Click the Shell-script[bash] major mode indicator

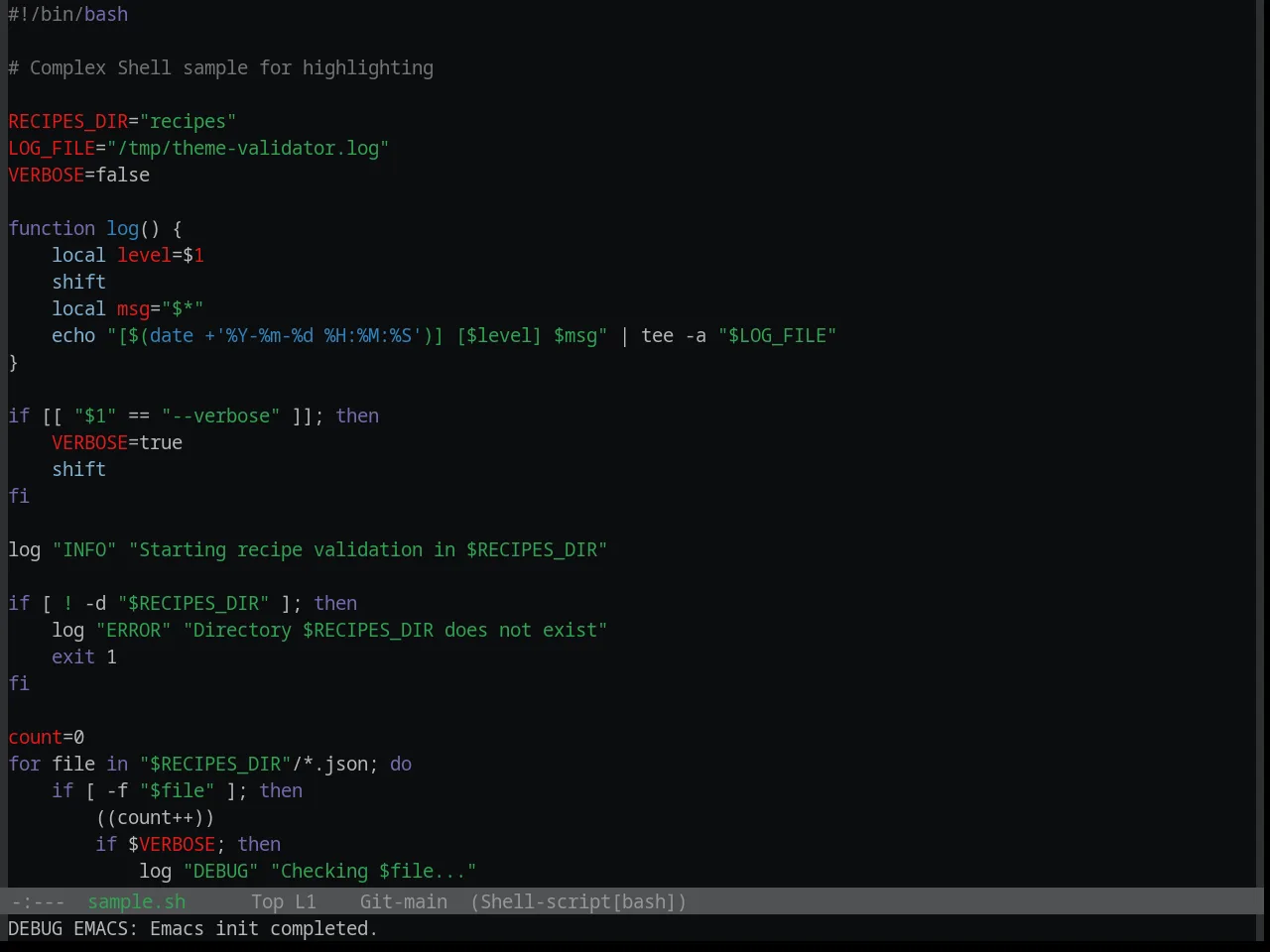(578, 901)
